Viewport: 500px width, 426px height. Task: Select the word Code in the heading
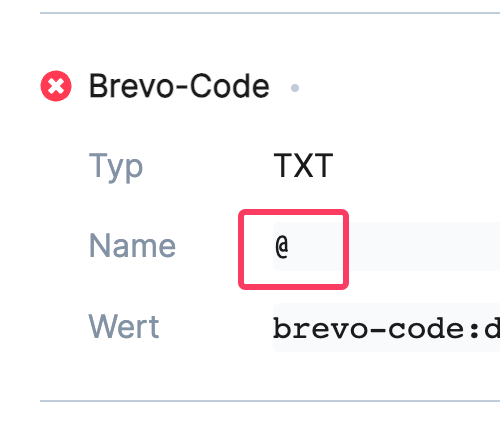[x=230, y=86]
